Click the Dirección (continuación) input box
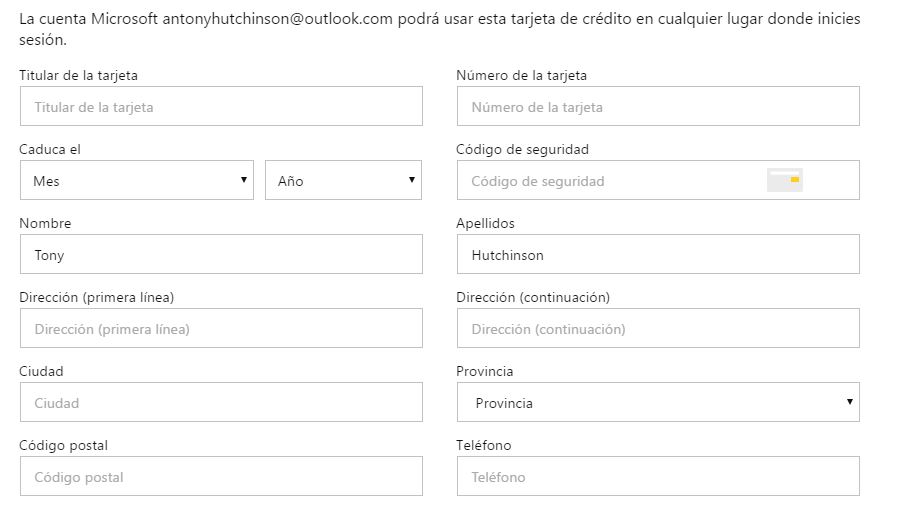The width and height of the screenshot is (901, 512). click(x=658, y=329)
